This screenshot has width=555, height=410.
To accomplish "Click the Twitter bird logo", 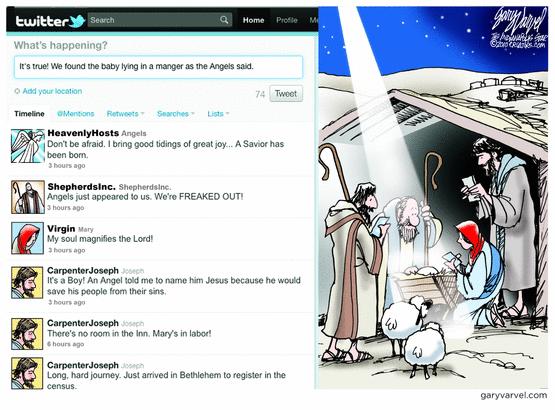I will 77,21.
